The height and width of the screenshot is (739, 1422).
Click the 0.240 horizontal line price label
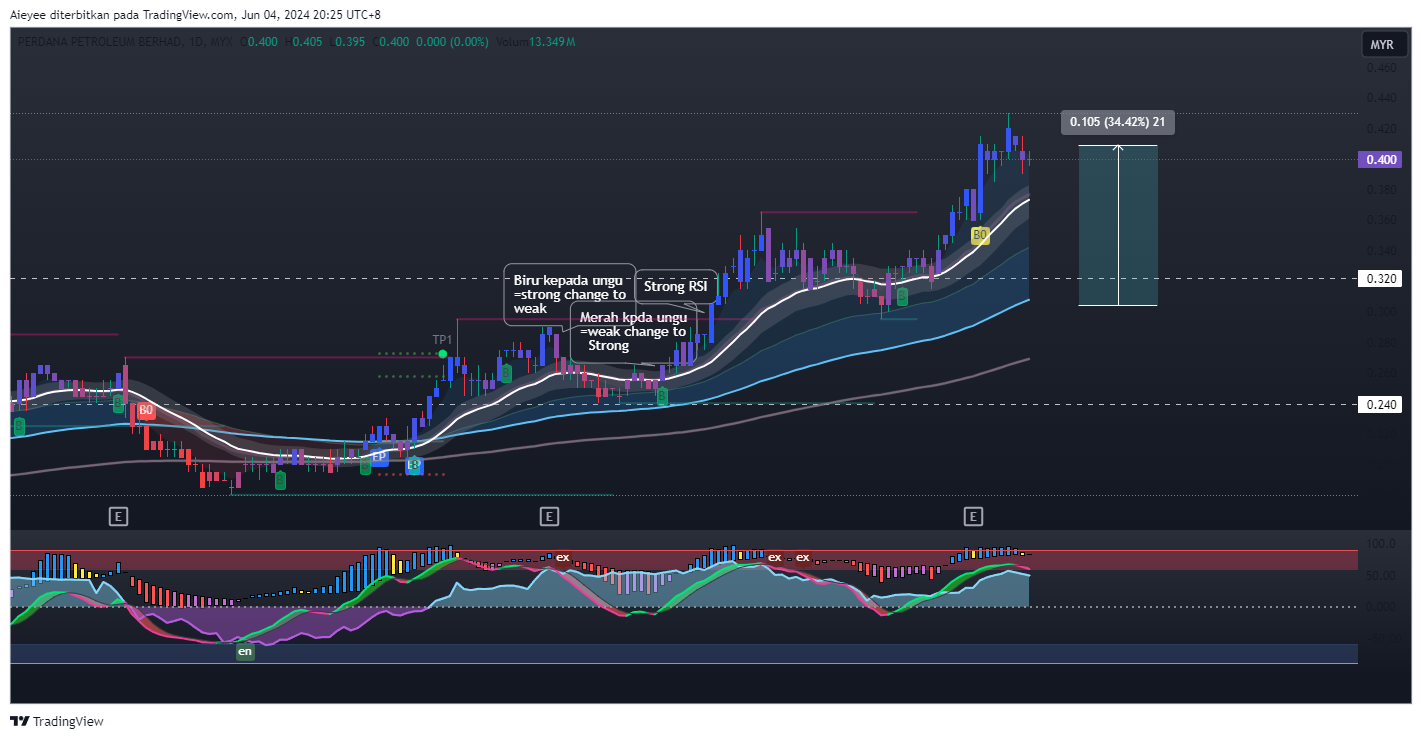pos(1379,405)
